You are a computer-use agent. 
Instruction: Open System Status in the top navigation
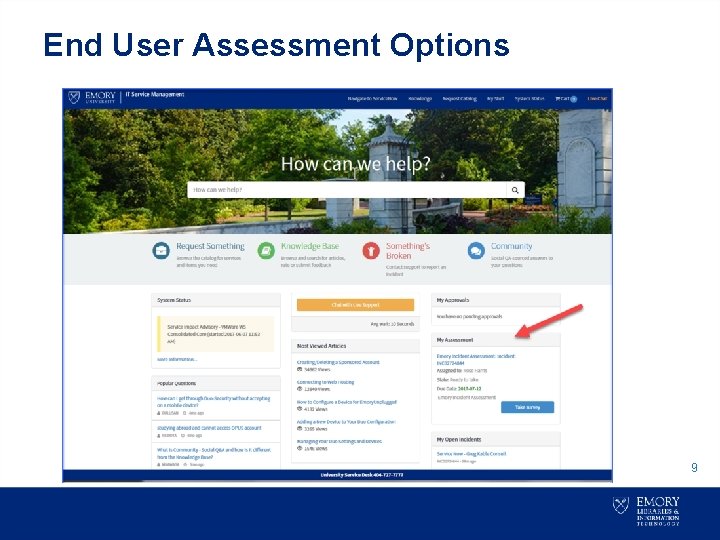(x=529, y=99)
